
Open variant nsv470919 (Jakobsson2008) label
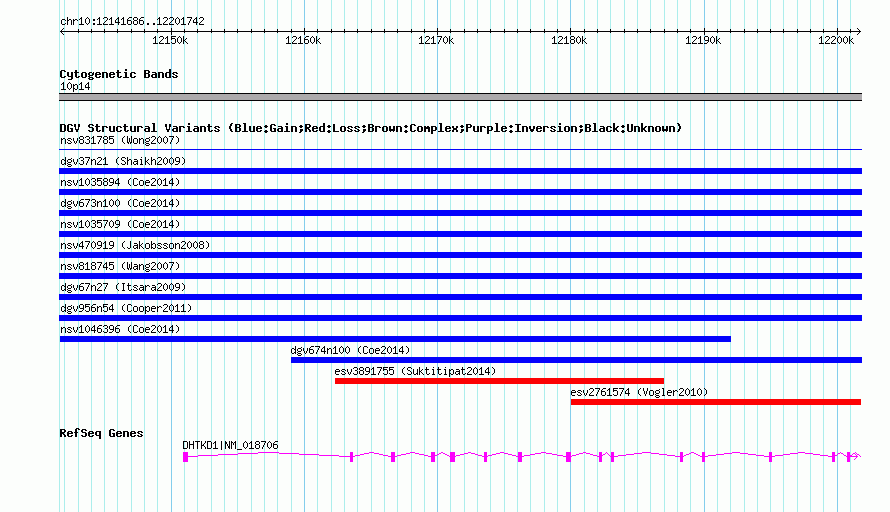tap(135, 245)
